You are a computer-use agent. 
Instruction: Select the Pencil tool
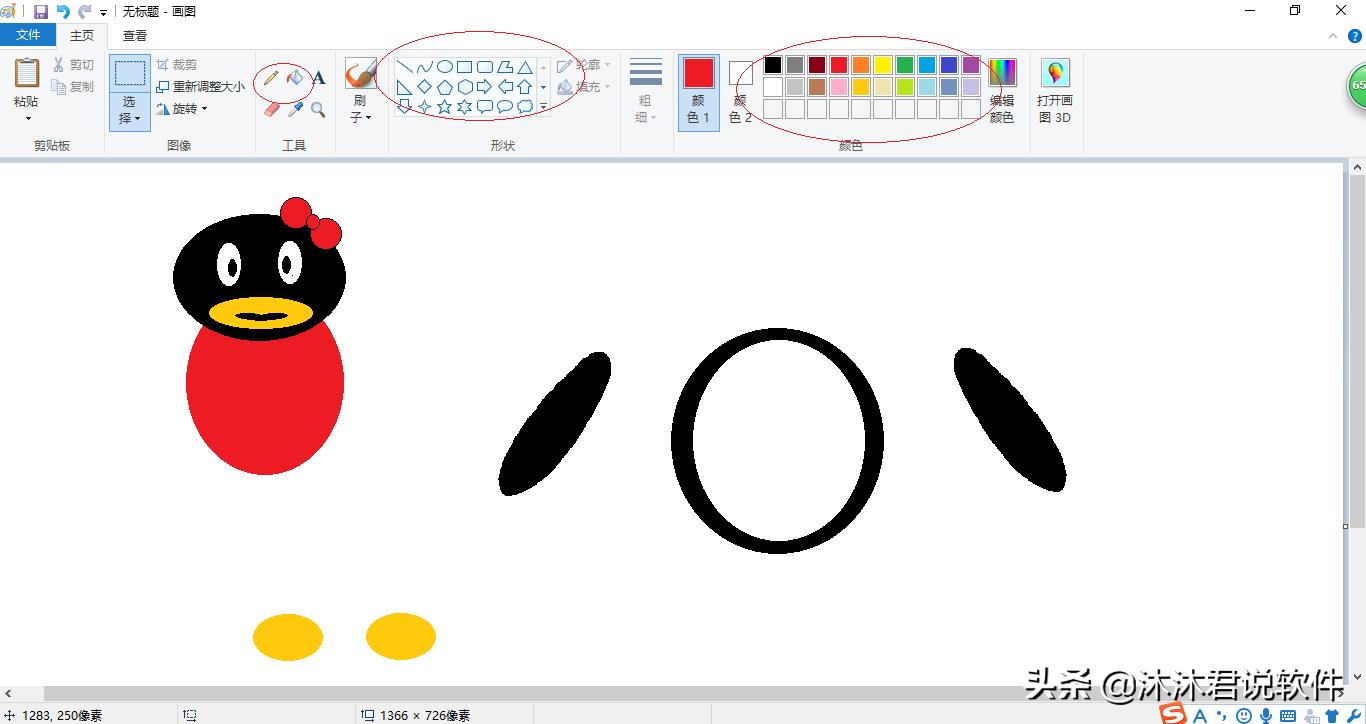point(271,78)
